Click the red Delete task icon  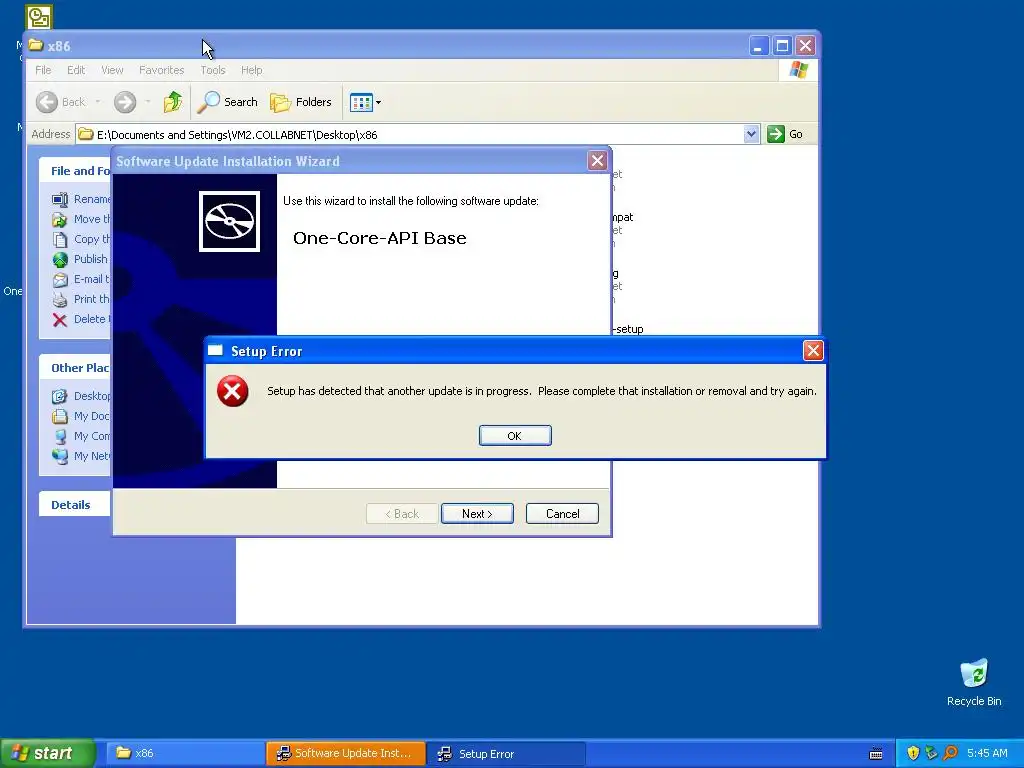[x=60, y=319]
